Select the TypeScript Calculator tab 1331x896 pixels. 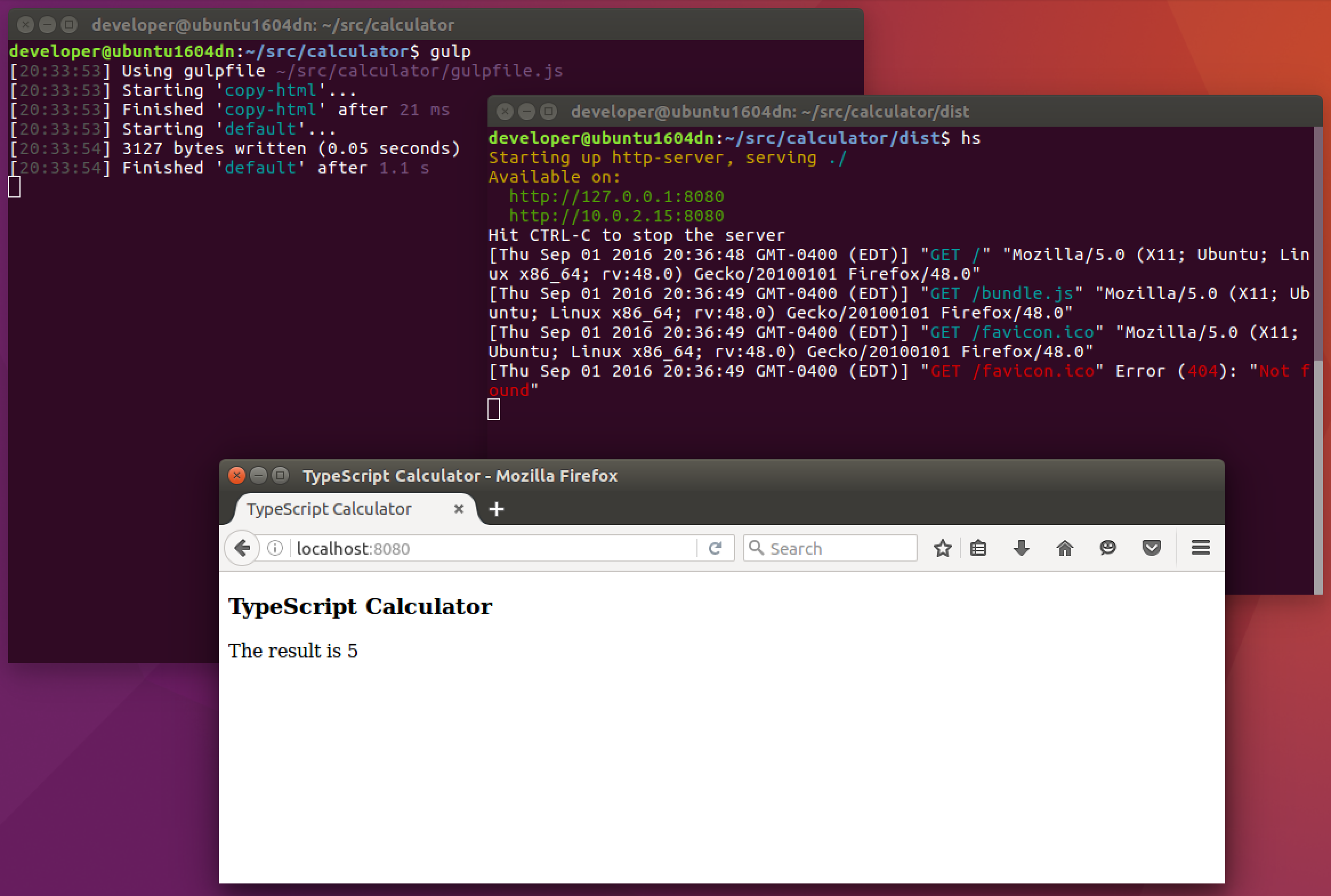point(329,508)
